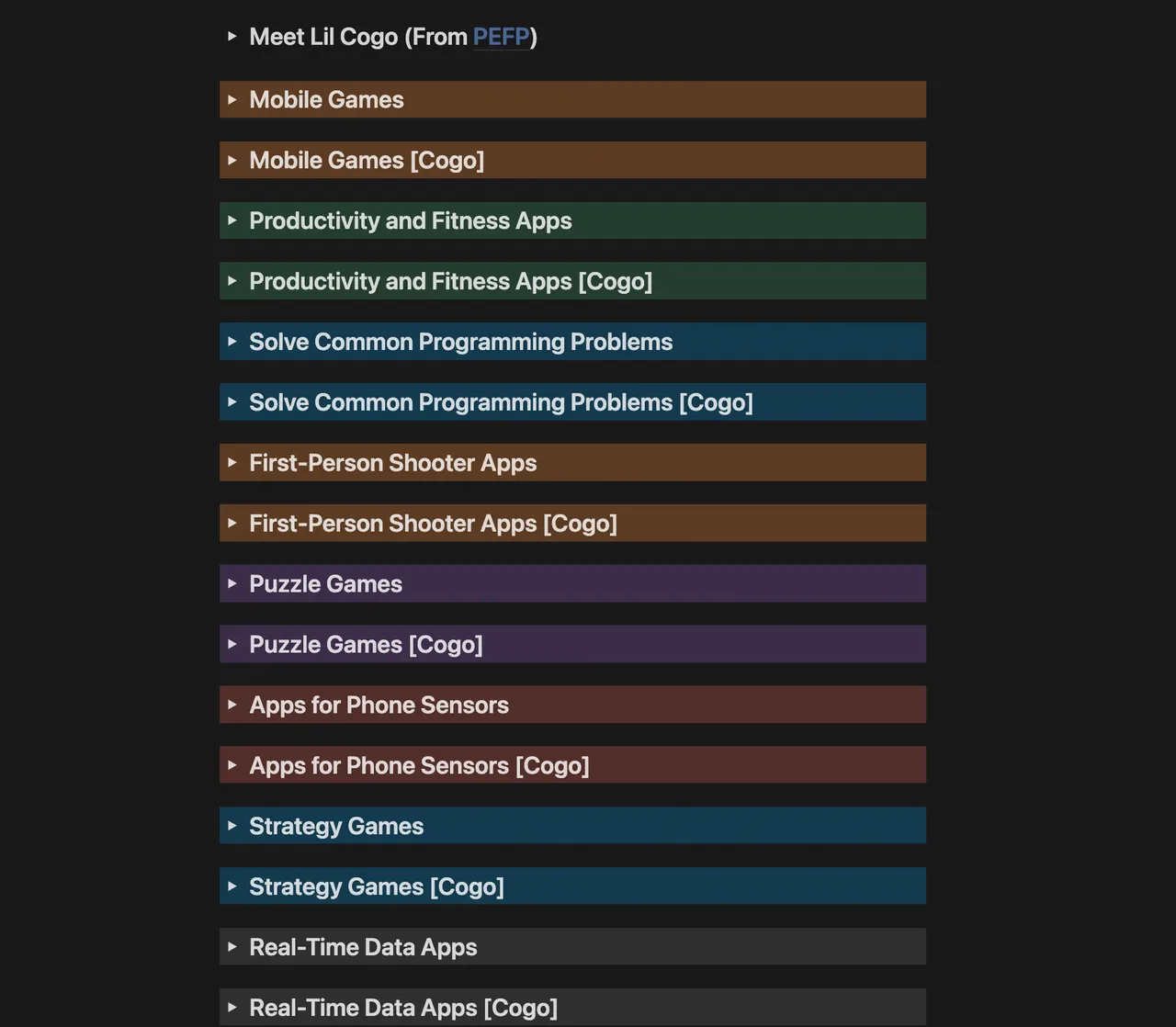Click 'Productivity and Fitness Apps' heading text
The height and width of the screenshot is (1027, 1176).
click(x=411, y=220)
